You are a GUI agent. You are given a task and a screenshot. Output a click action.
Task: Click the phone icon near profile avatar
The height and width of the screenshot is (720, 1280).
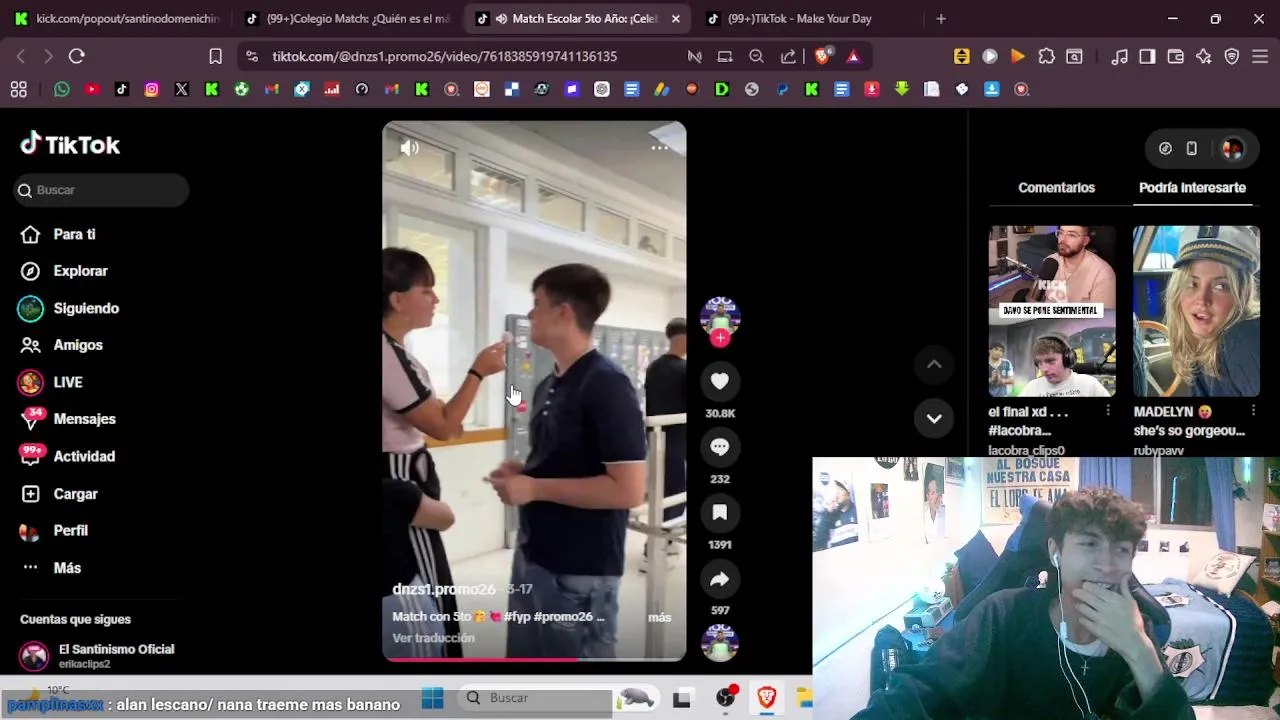pos(1191,148)
